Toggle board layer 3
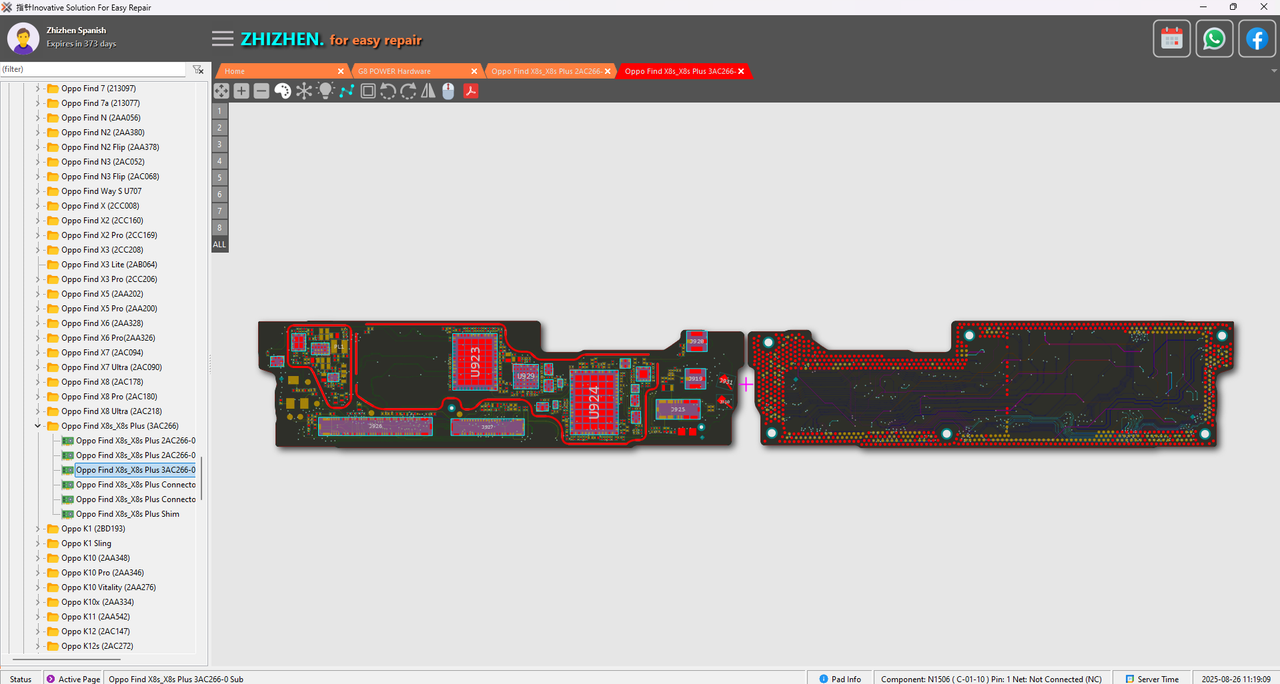Viewport: 1280px width, 684px height. point(220,144)
